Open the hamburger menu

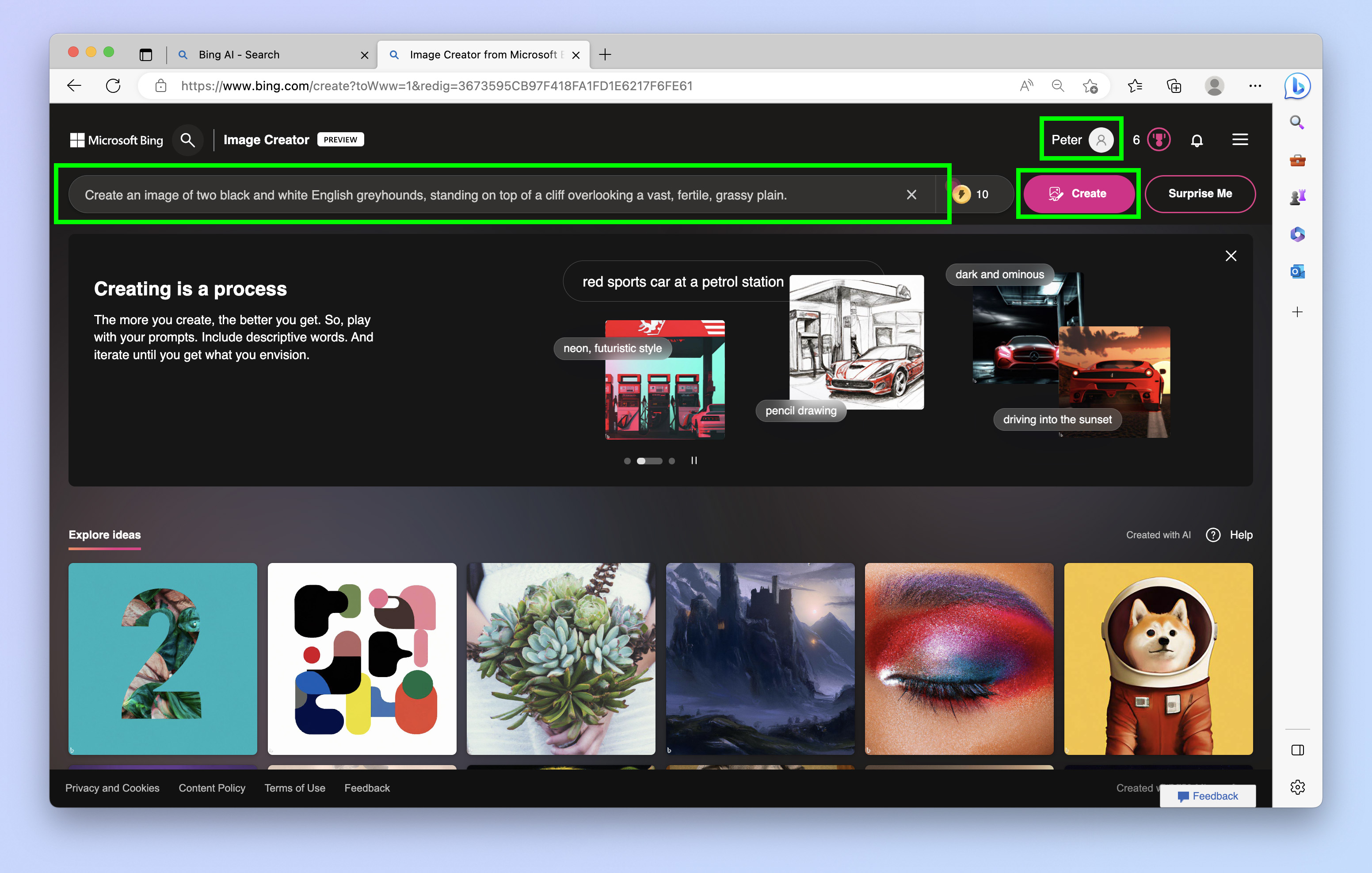coord(1240,140)
